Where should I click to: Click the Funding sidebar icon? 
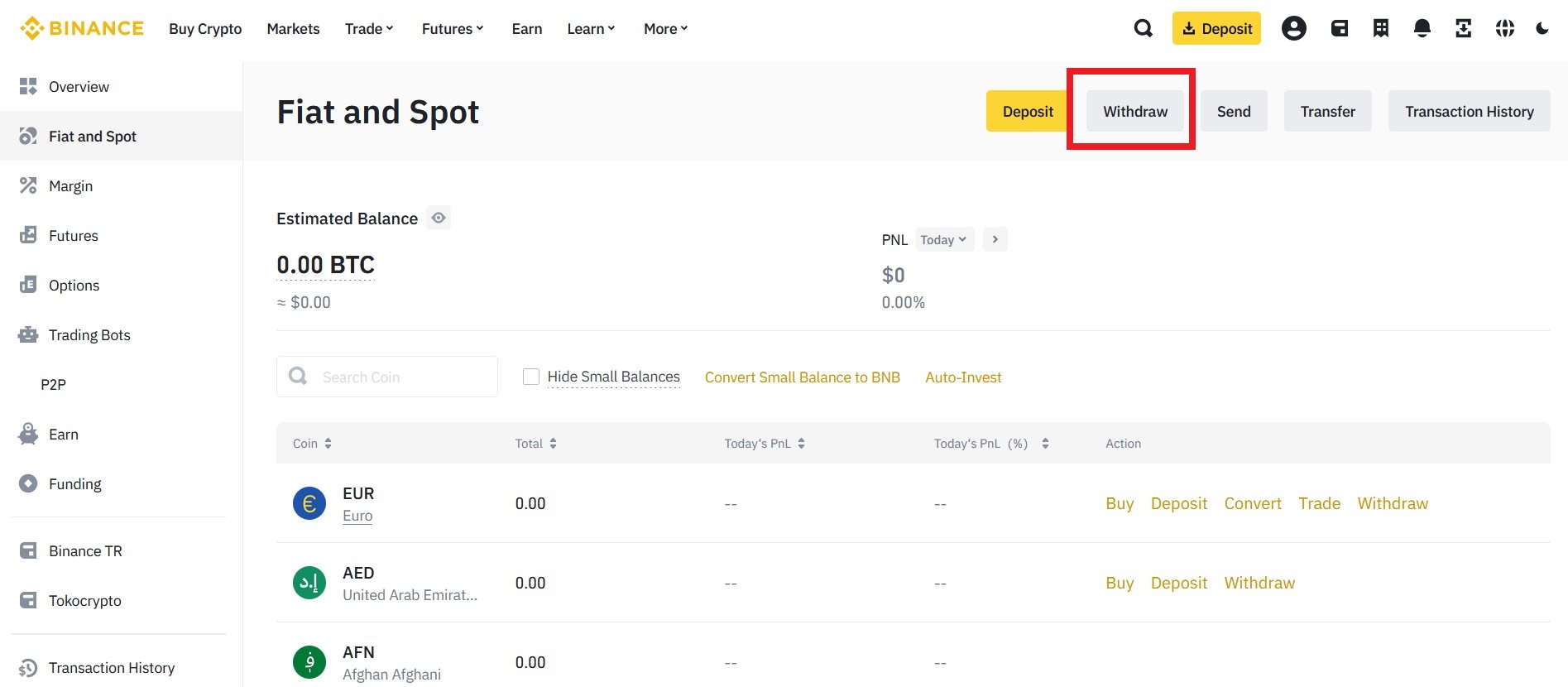click(x=28, y=483)
